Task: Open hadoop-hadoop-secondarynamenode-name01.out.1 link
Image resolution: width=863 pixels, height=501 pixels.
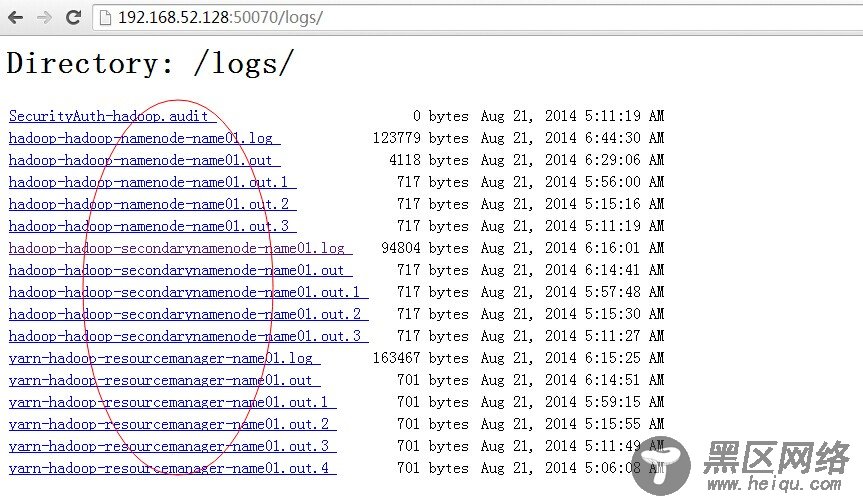Action: coord(189,292)
